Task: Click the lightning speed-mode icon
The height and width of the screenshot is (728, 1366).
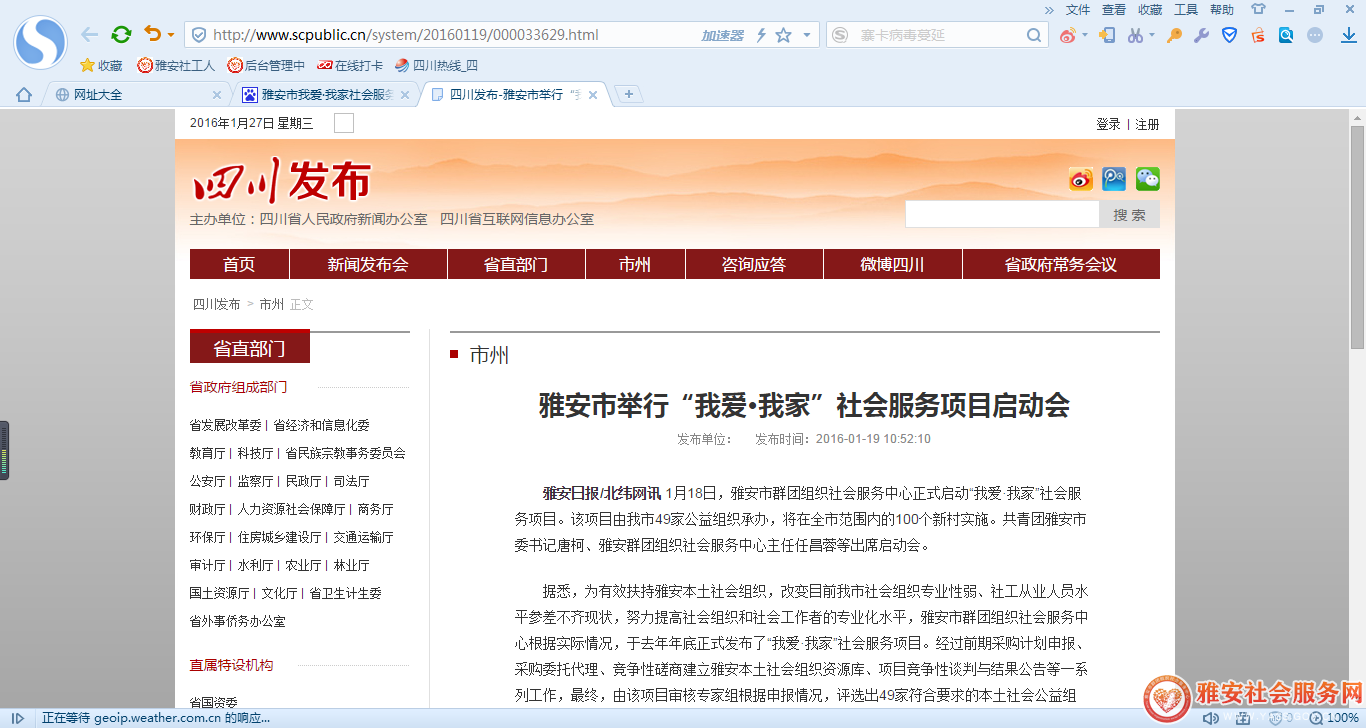Action: (x=761, y=35)
